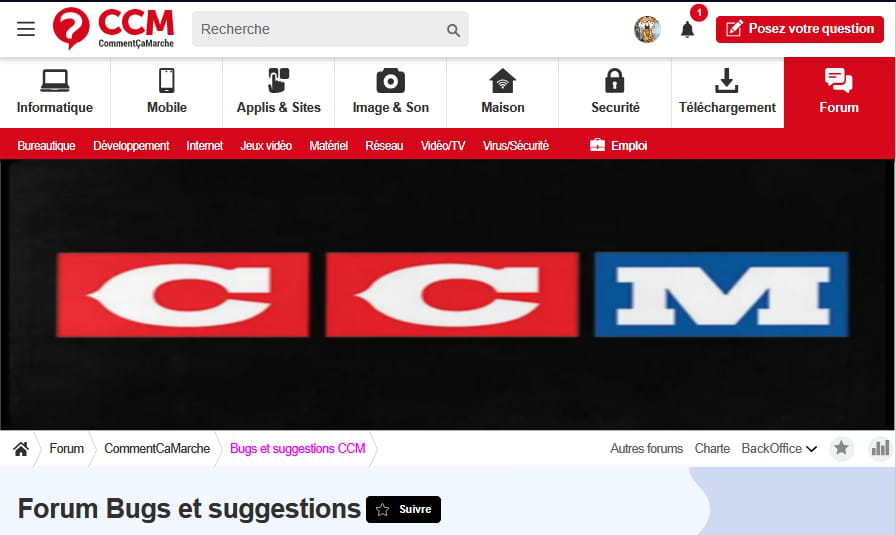Open the Matériel category
Image resolution: width=896 pixels, height=535 pixels.
[329, 146]
